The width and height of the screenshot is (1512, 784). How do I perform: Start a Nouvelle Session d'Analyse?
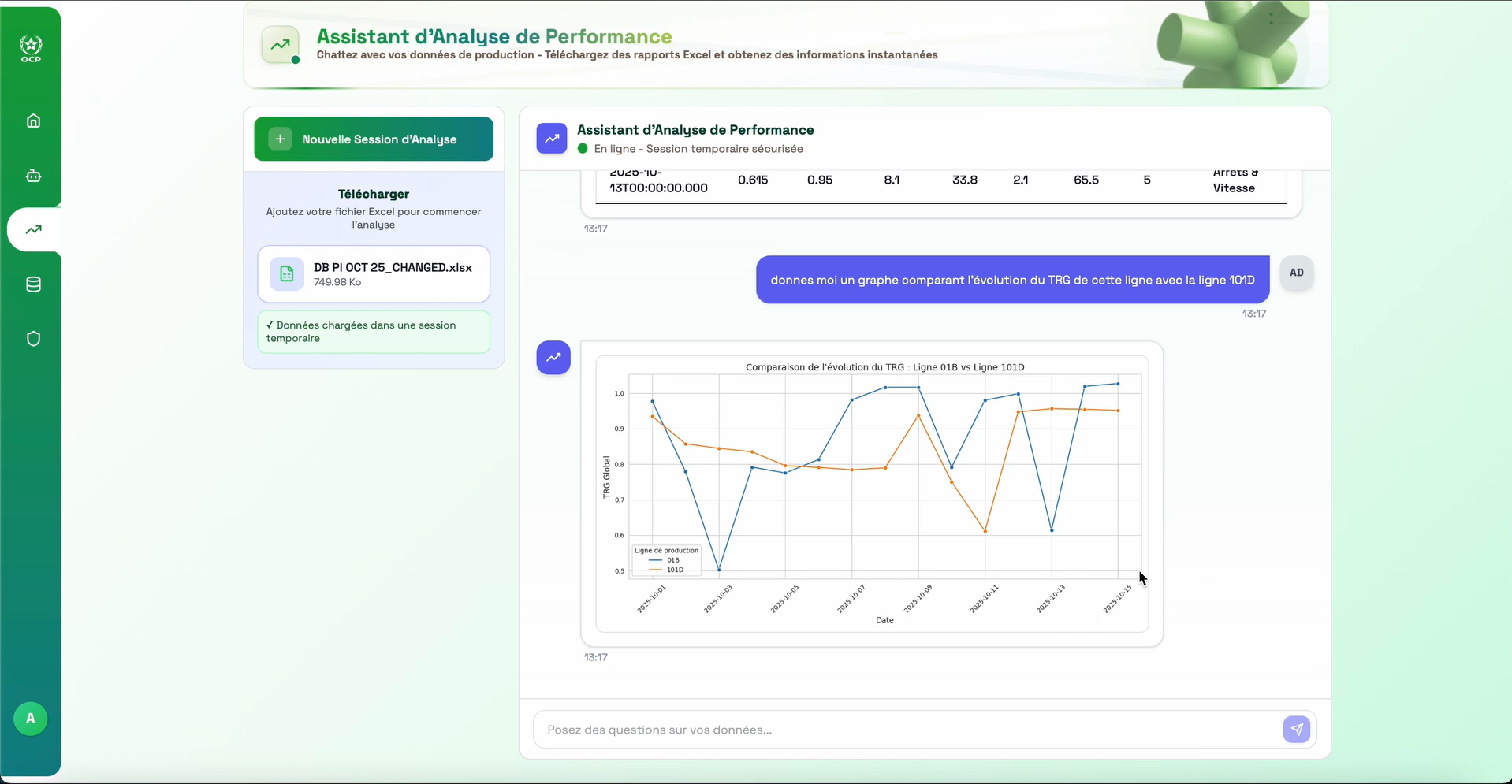click(x=374, y=139)
